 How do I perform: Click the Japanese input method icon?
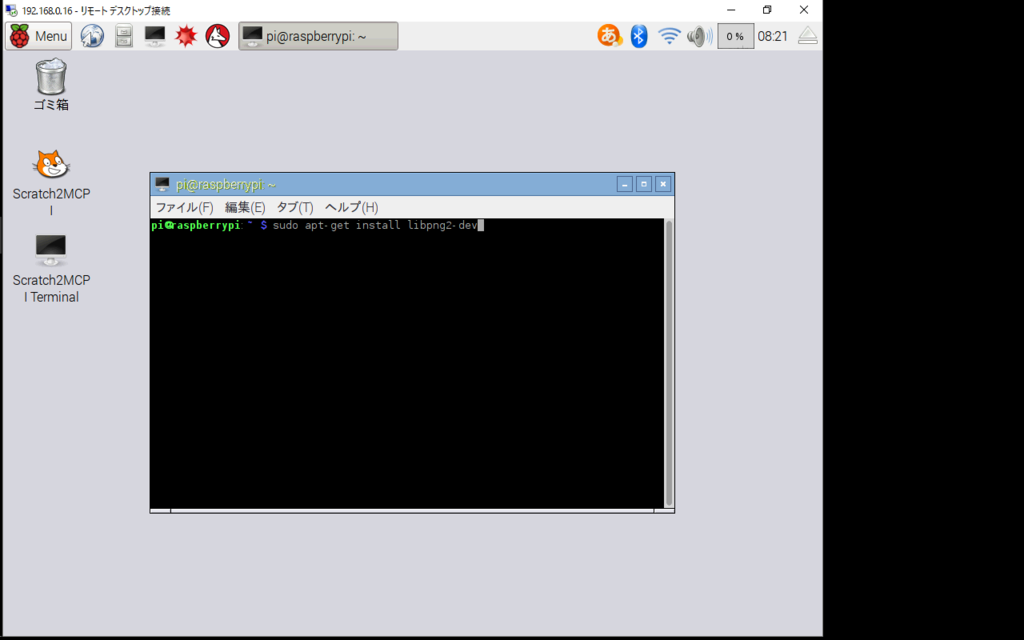tap(609, 36)
